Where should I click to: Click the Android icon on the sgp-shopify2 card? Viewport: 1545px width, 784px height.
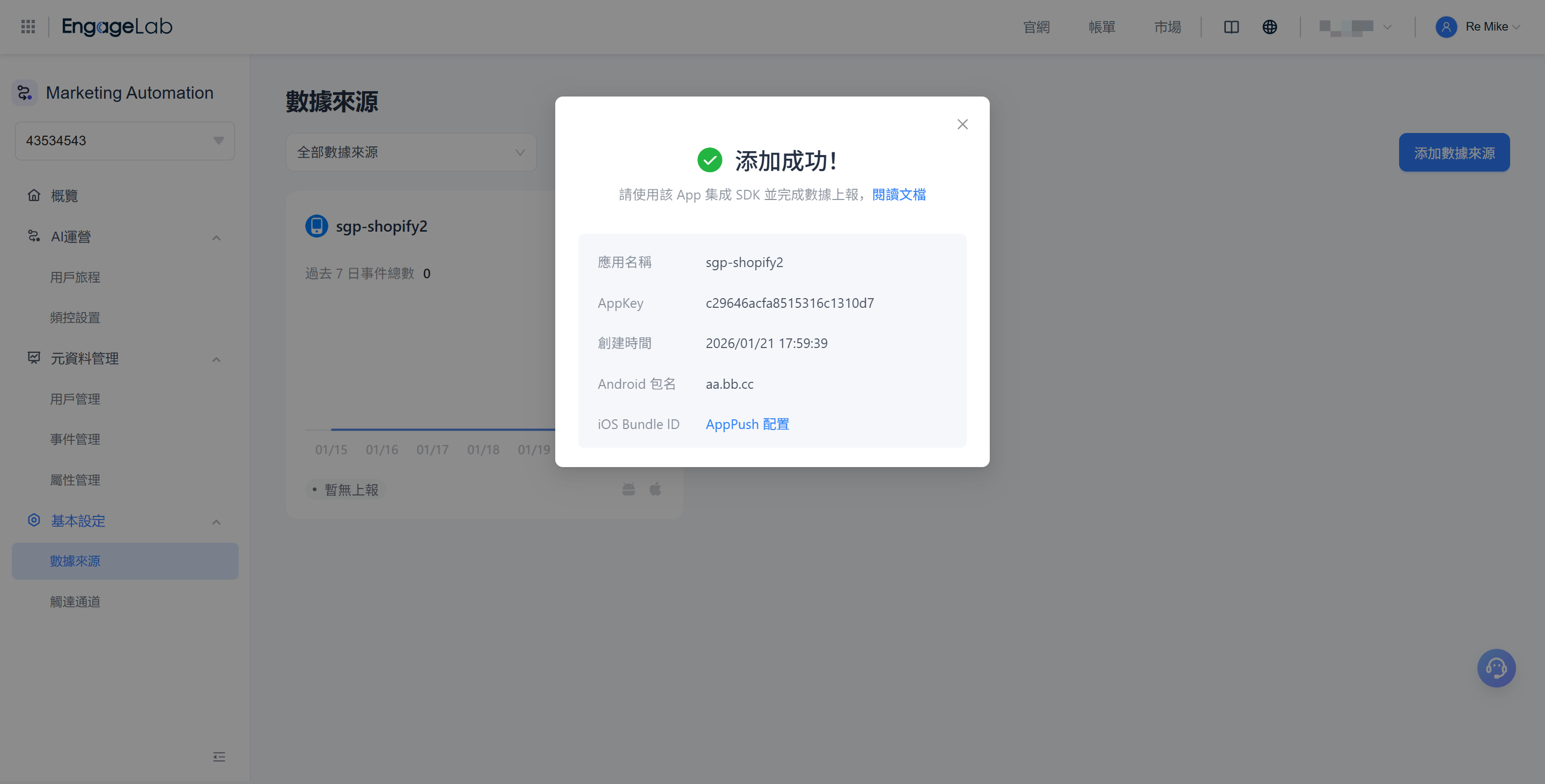click(628, 489)
